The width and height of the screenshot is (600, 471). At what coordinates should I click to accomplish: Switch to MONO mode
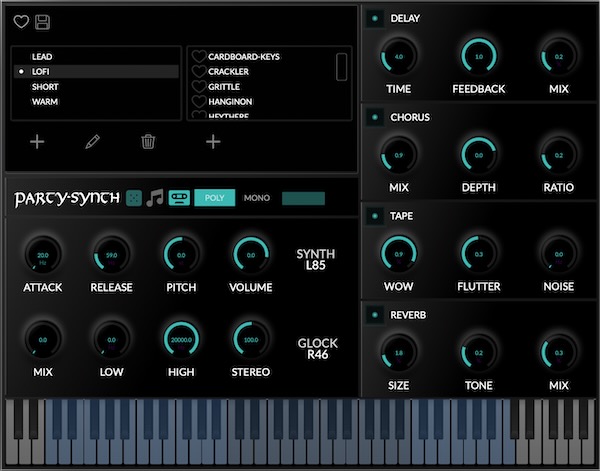257,198
